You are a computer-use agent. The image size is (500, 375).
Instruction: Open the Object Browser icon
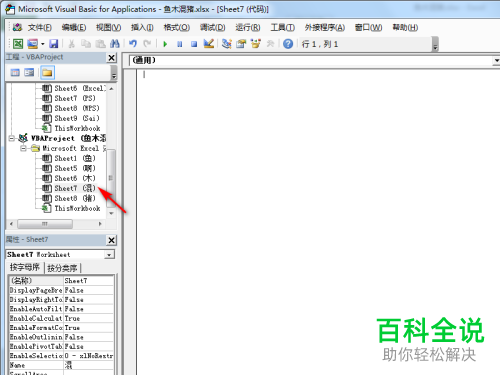256,44
